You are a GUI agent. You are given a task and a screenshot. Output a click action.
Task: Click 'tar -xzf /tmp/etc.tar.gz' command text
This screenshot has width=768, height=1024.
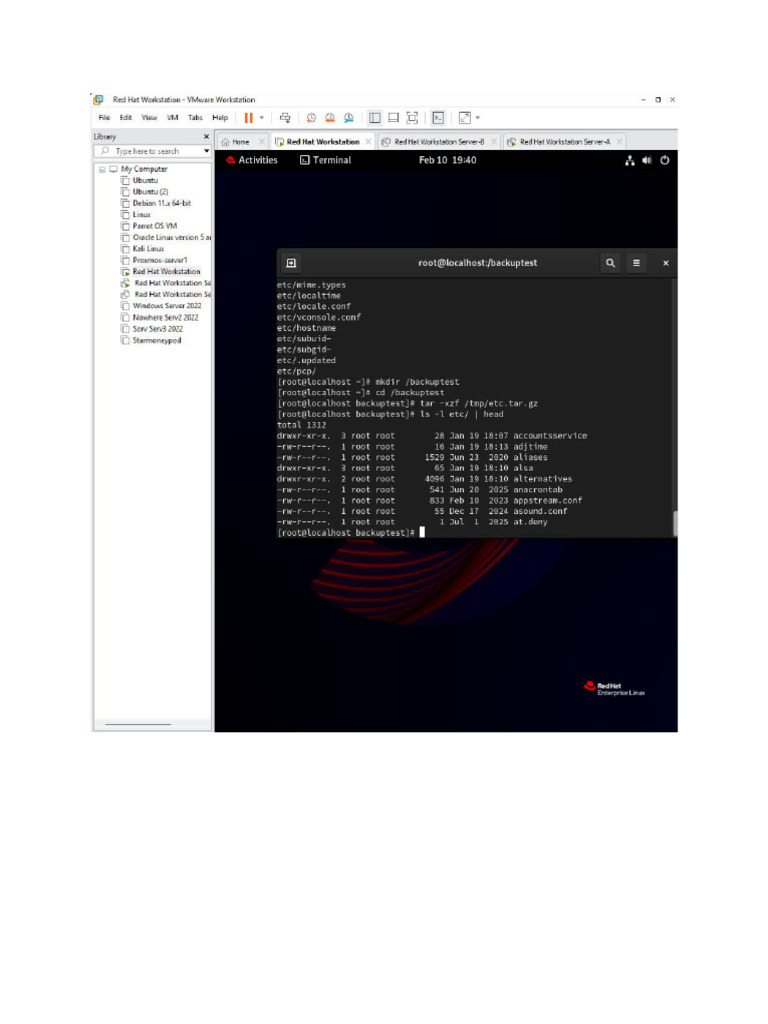click(479, 404)
